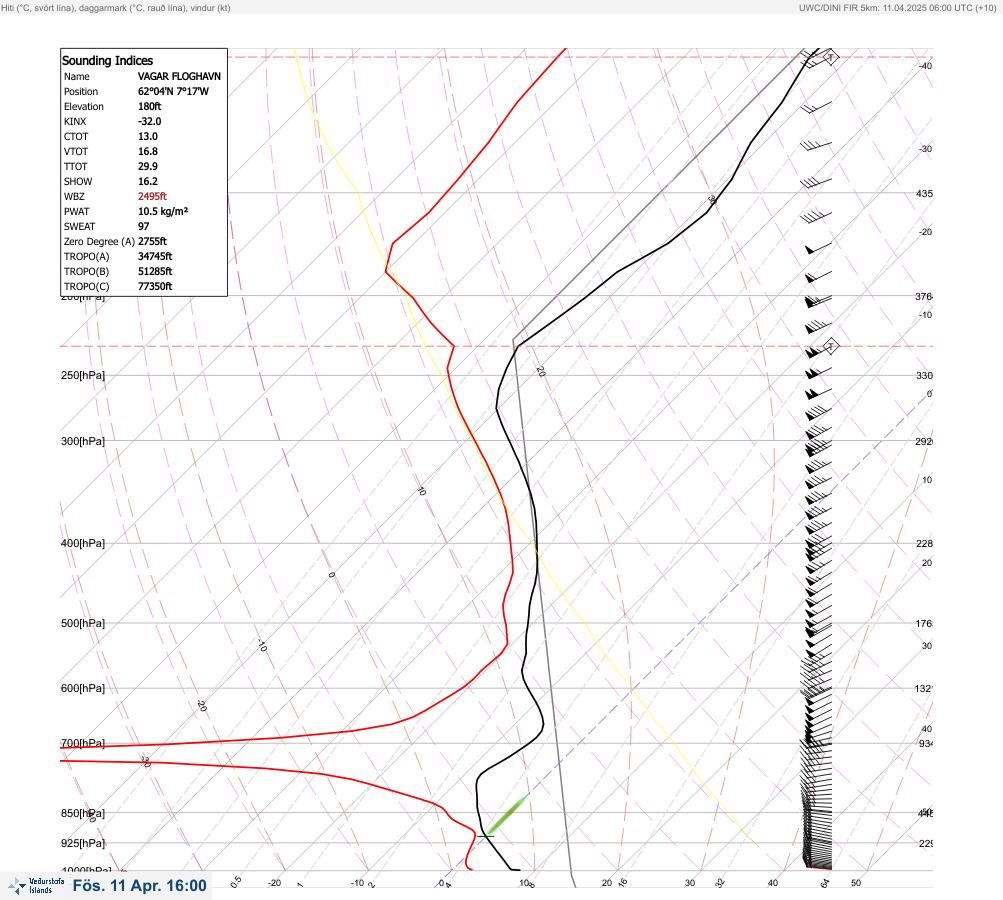Click the '700[hPa]' pressure label

click(x=83, y=743)
